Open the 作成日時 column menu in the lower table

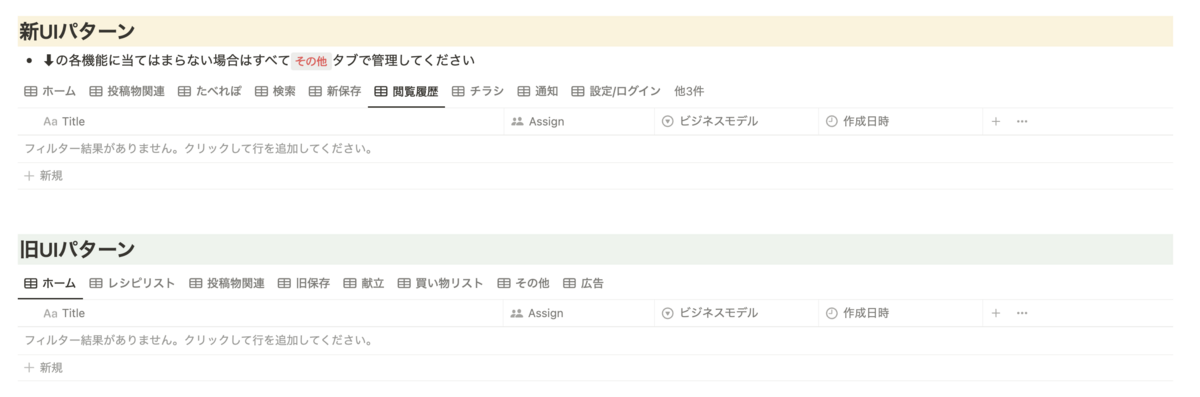901,313
